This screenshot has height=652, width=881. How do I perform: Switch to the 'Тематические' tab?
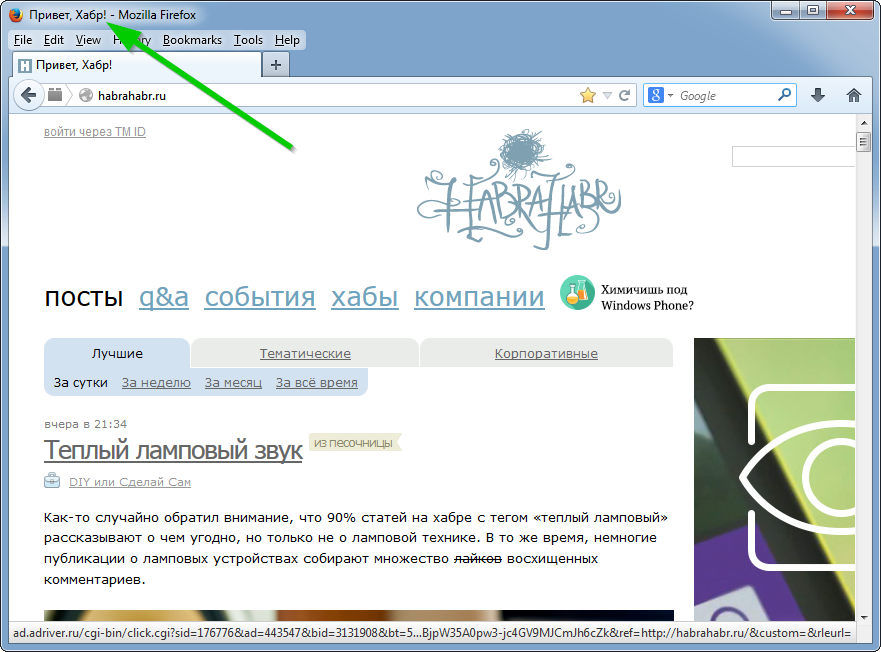click(x=305, y=354)
